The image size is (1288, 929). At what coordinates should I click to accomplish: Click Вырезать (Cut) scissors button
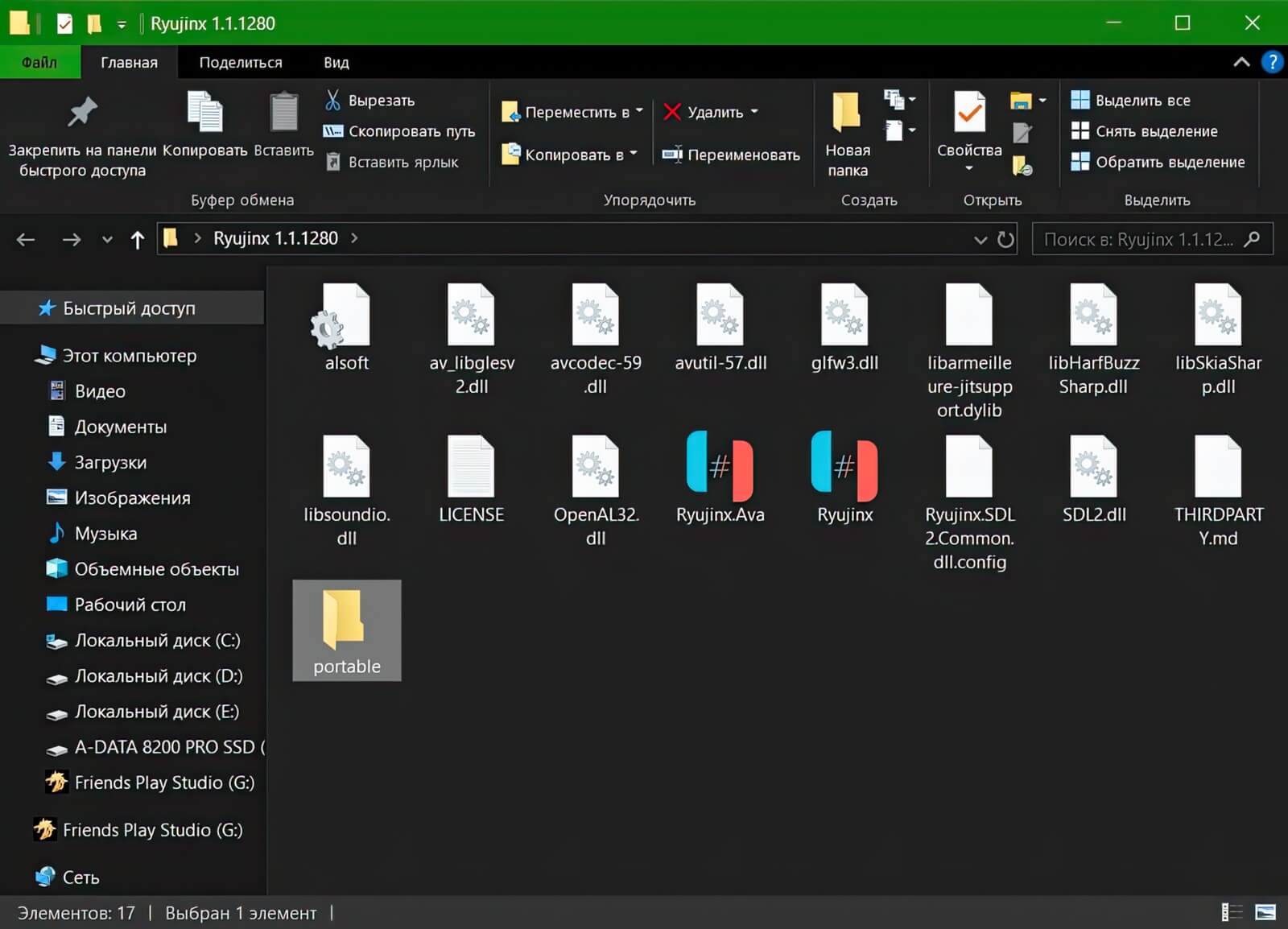369,100
